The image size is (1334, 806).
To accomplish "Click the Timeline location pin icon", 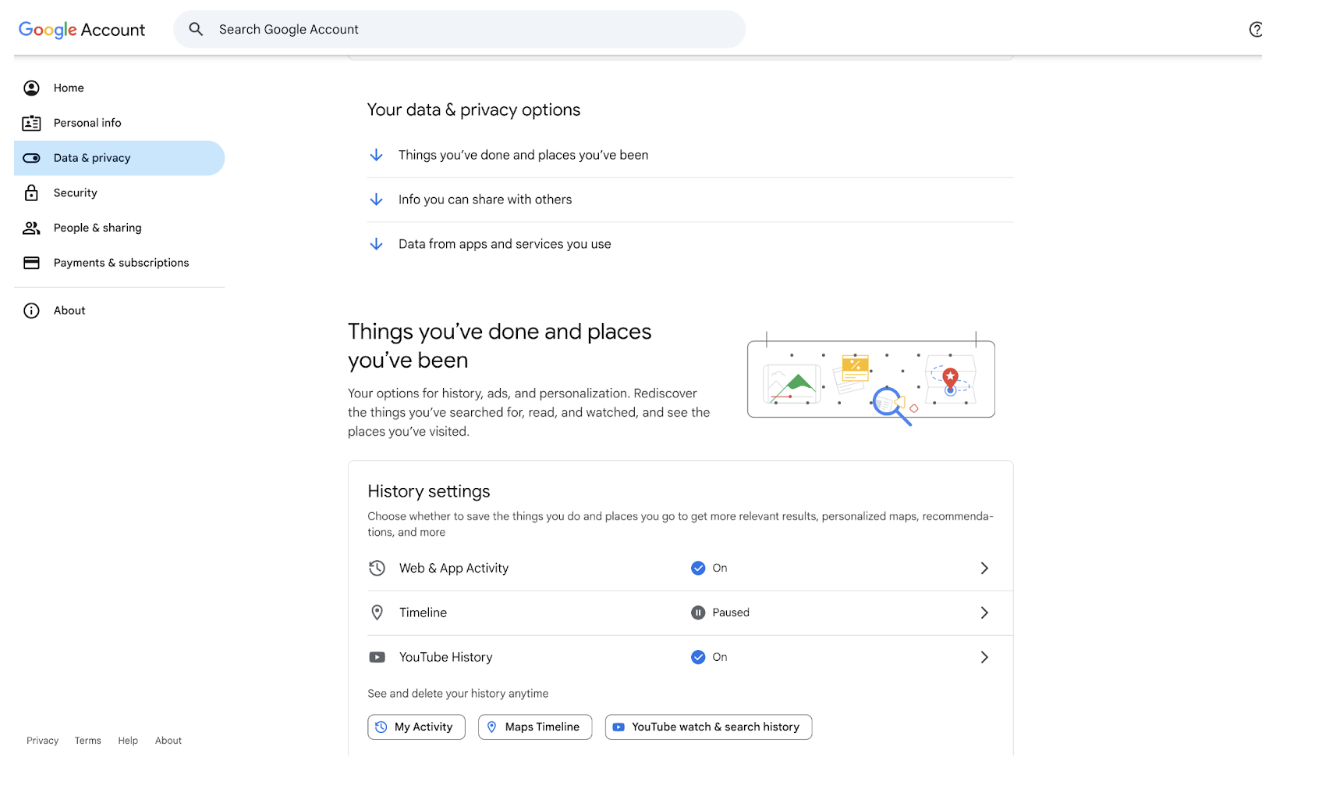I will (377, 613).
